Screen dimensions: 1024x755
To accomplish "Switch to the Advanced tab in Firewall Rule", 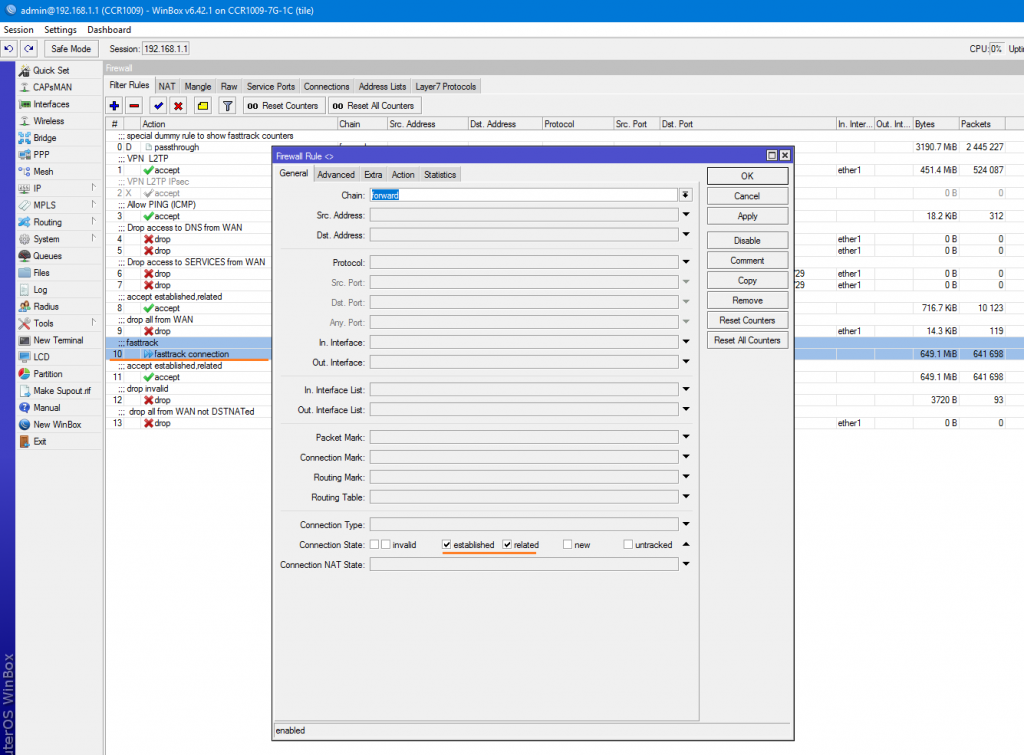I will click(336, 173).
